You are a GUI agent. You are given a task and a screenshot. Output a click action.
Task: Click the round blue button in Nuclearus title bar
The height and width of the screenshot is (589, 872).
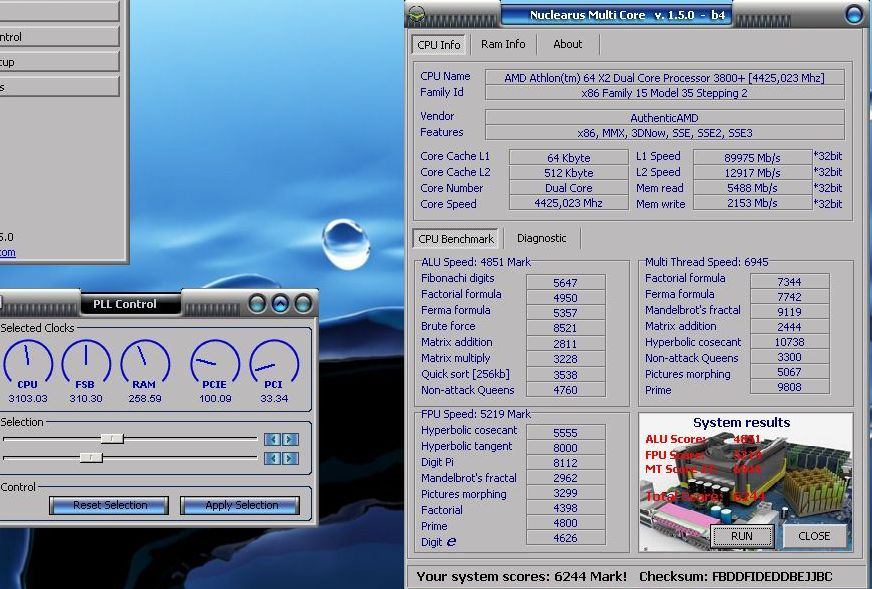pos(854,14)
